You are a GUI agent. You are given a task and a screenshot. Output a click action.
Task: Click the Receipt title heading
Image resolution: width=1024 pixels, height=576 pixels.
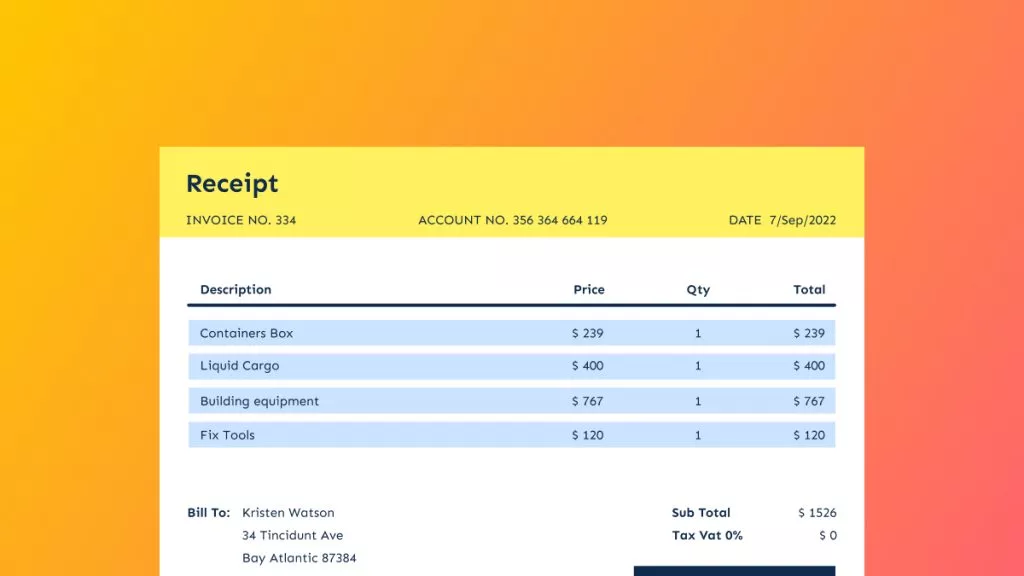[x=232, y=184]
